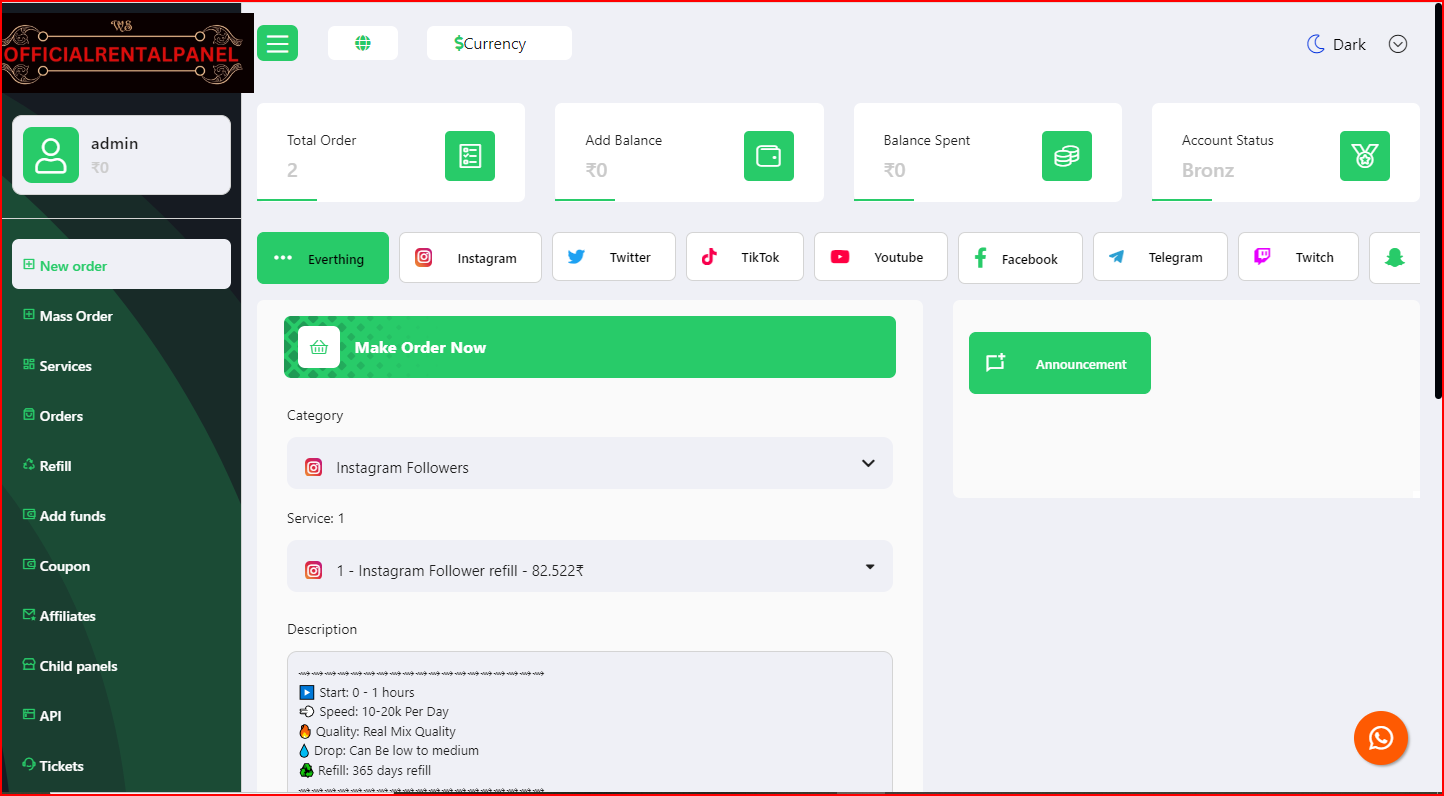Select the Instagram category tab
The width and height of the screenshot is (1444, 796).
point(470,258)
